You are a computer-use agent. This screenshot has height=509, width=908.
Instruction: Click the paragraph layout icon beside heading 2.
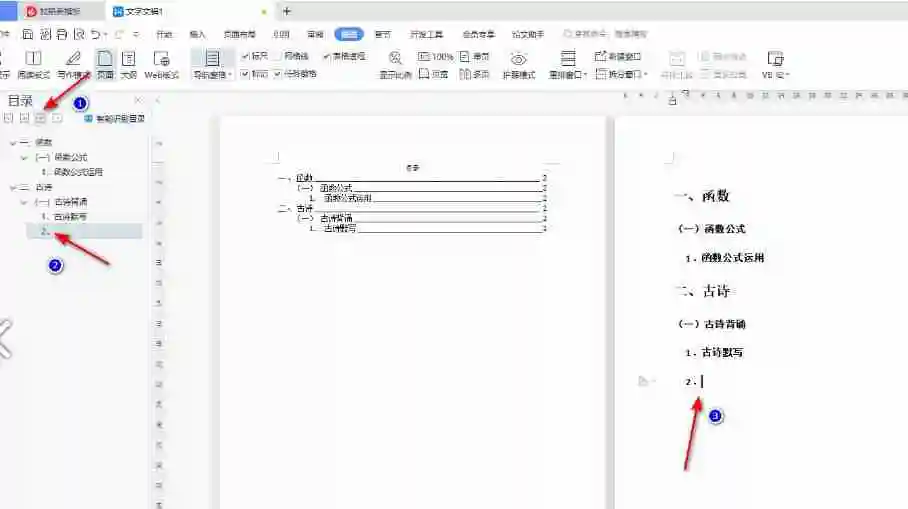(642, 381)
